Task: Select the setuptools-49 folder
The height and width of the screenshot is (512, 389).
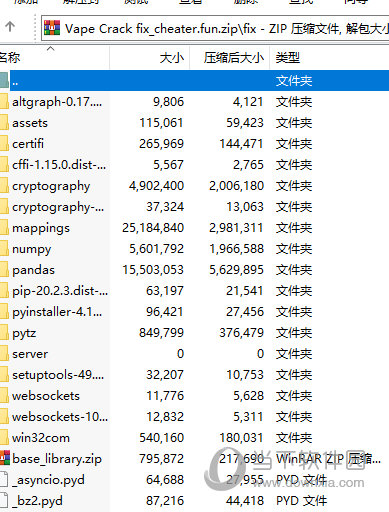Action: (x=58, y=375)
